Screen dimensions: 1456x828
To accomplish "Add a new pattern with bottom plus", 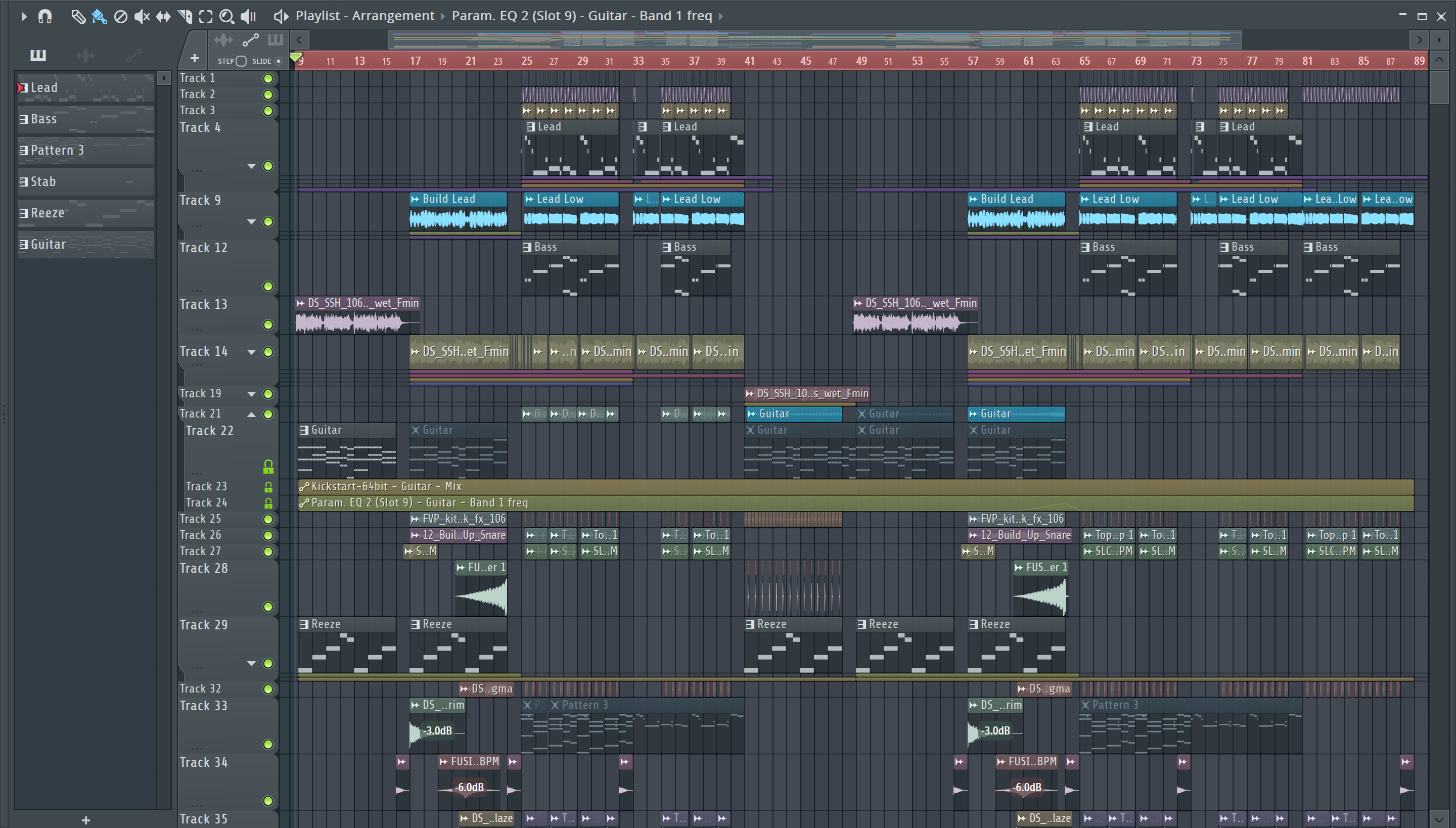I will click(86, 819).
